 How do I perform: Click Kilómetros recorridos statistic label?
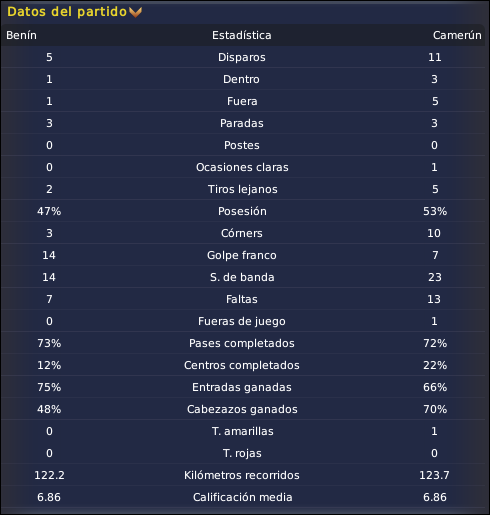coord(242,475)
